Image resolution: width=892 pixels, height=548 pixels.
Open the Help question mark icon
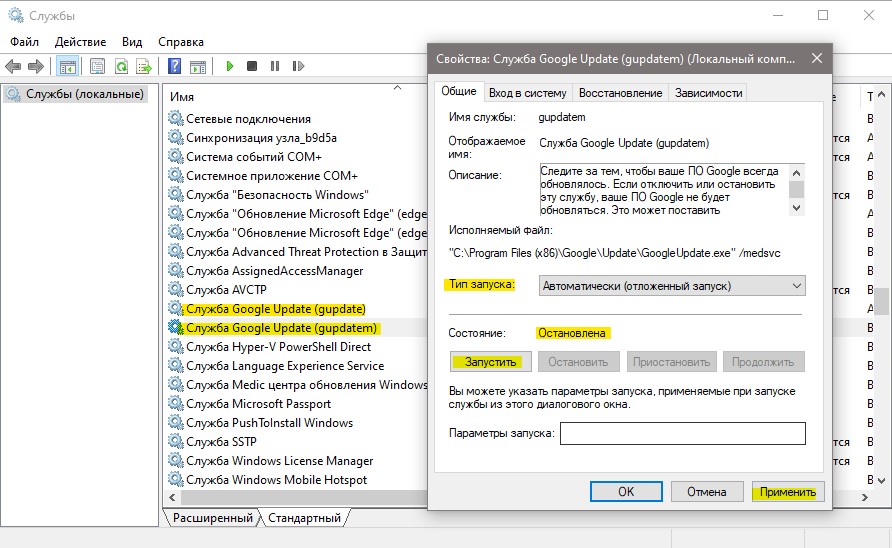pos(175,66)
